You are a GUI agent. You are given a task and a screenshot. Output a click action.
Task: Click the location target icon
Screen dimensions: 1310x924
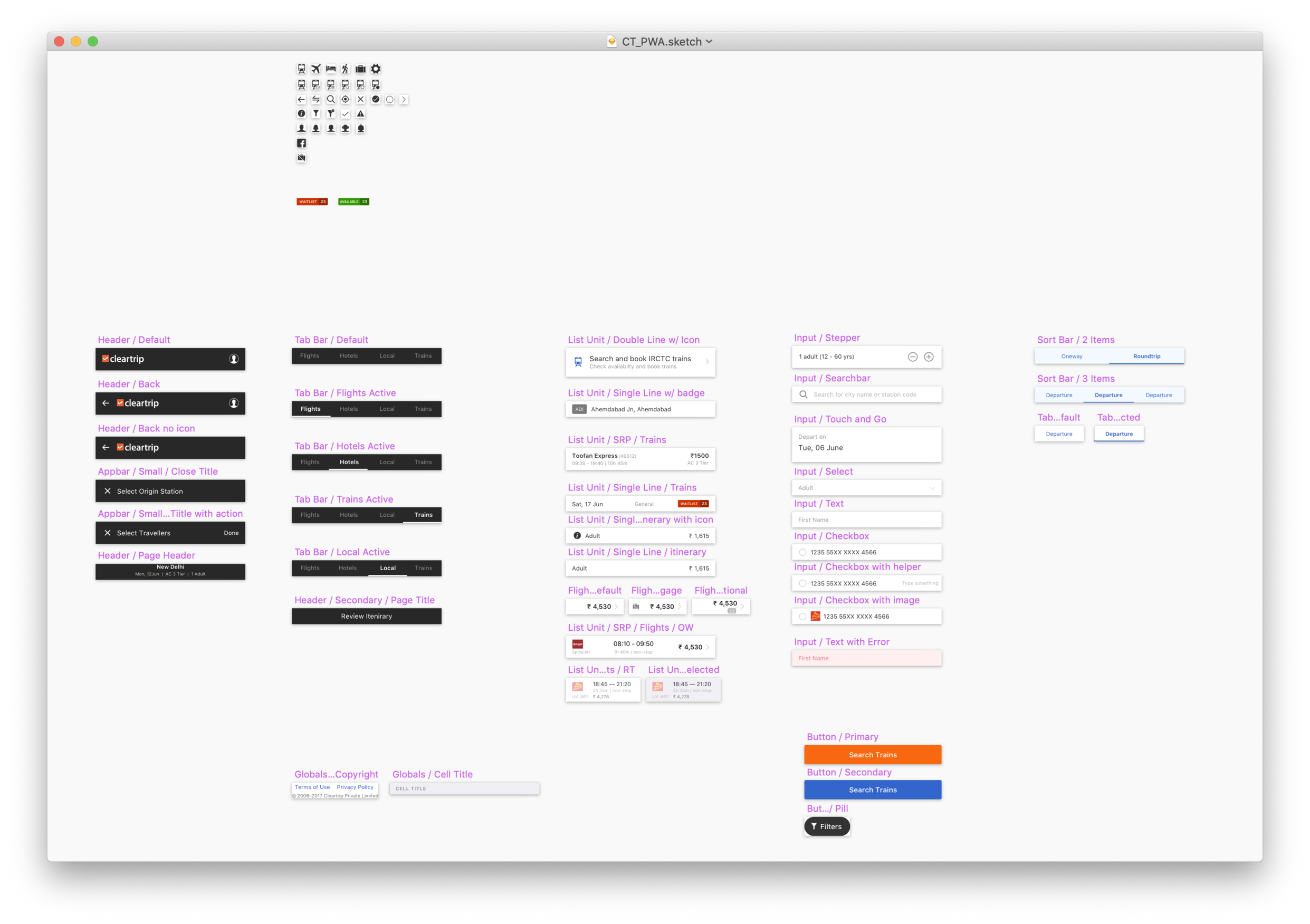[345, 99]
